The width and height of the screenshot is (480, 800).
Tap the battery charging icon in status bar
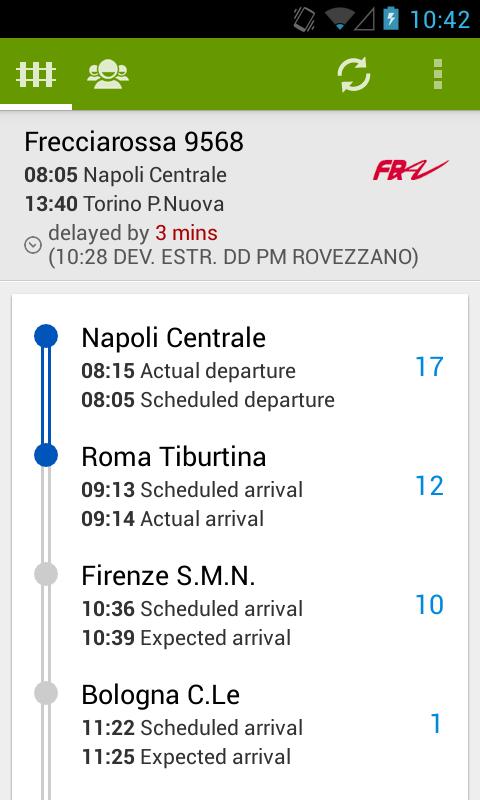click(391, 18)
